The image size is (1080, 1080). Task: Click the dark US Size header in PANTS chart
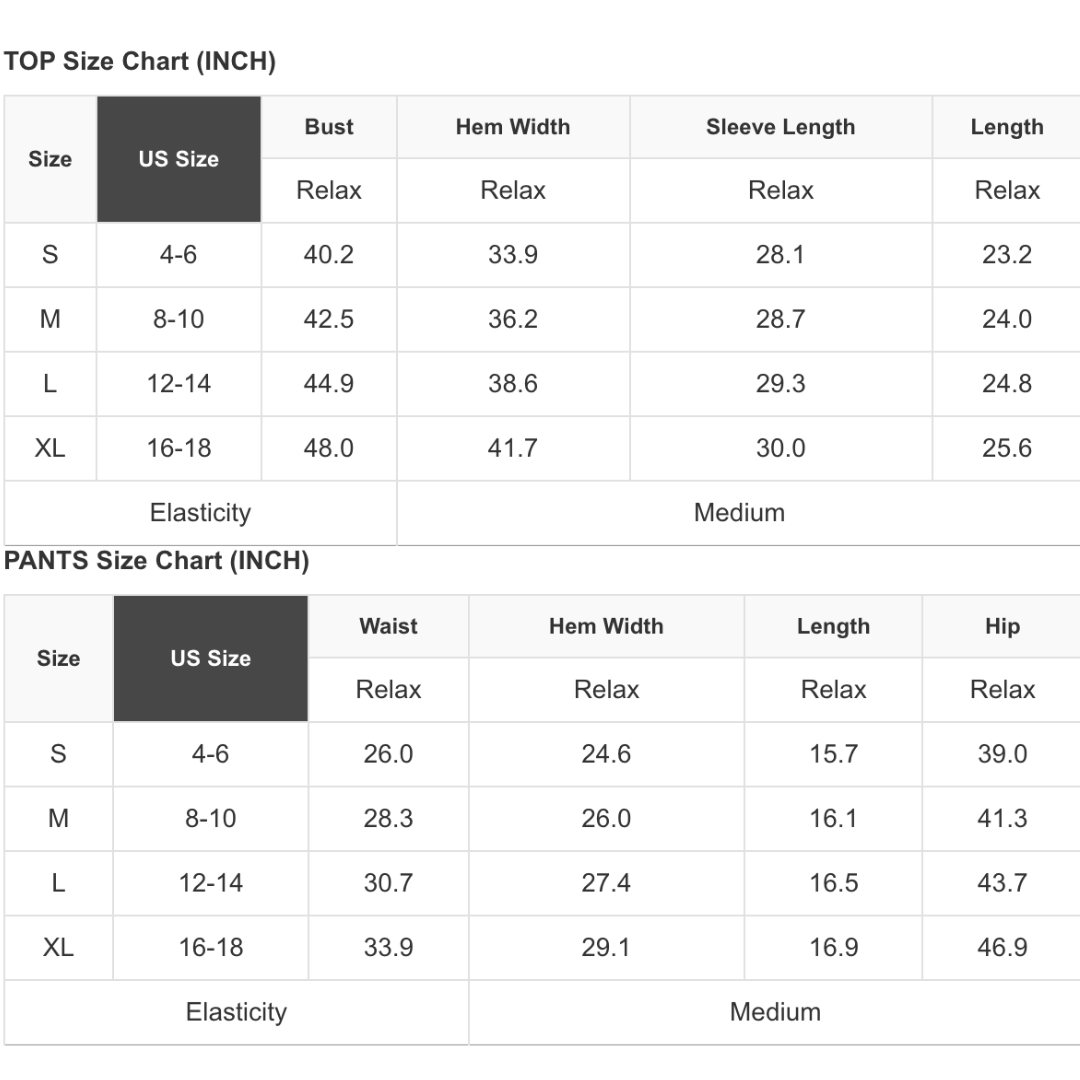click(x=210, y=658)
